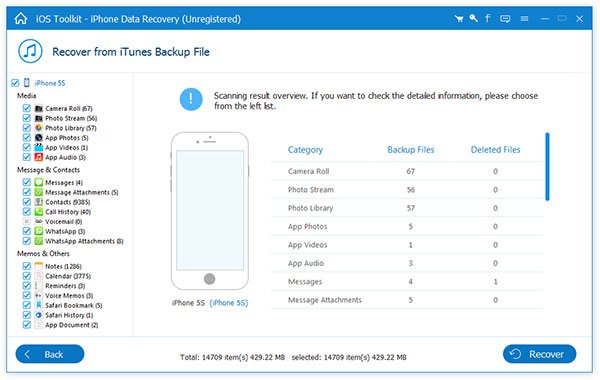
Task: Sort by Category column header
Action: tap(305, 150)
